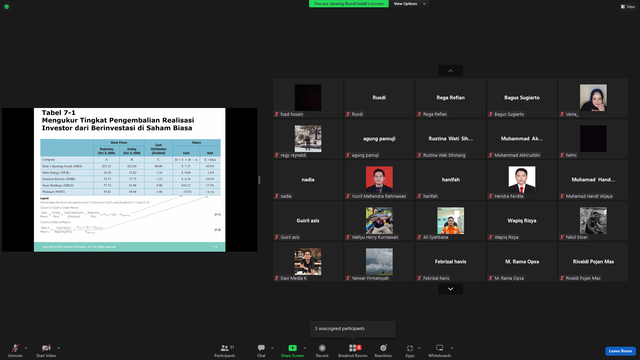Open the Participants panel
This screenshot has height=360, width=640.
[224, 350]
